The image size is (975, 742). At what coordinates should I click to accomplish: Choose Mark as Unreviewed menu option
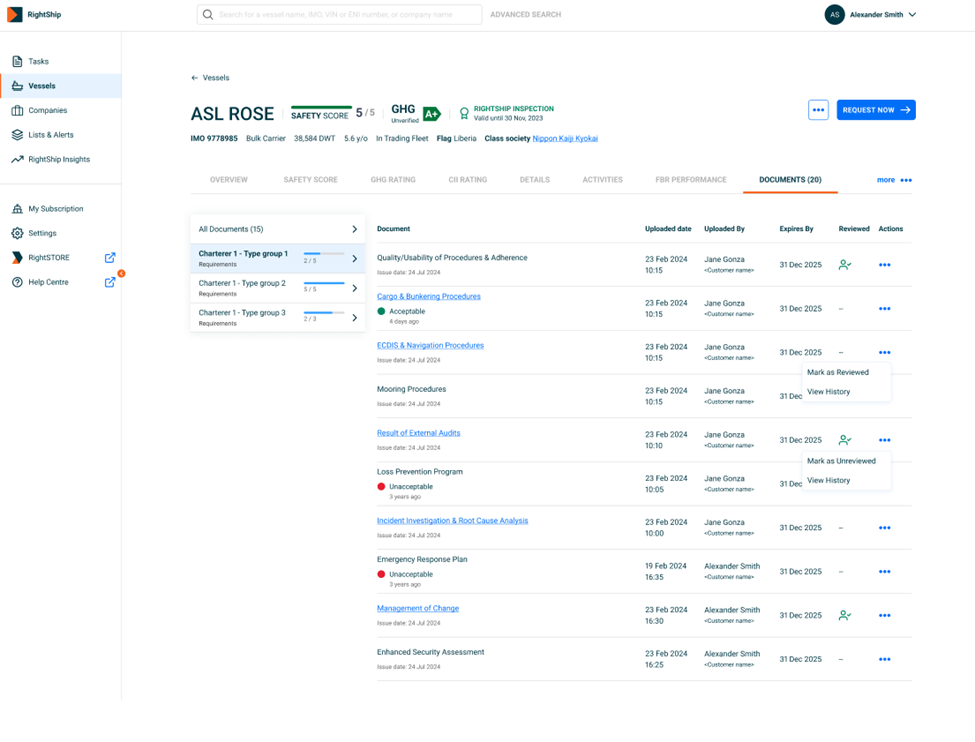(841, 461)
